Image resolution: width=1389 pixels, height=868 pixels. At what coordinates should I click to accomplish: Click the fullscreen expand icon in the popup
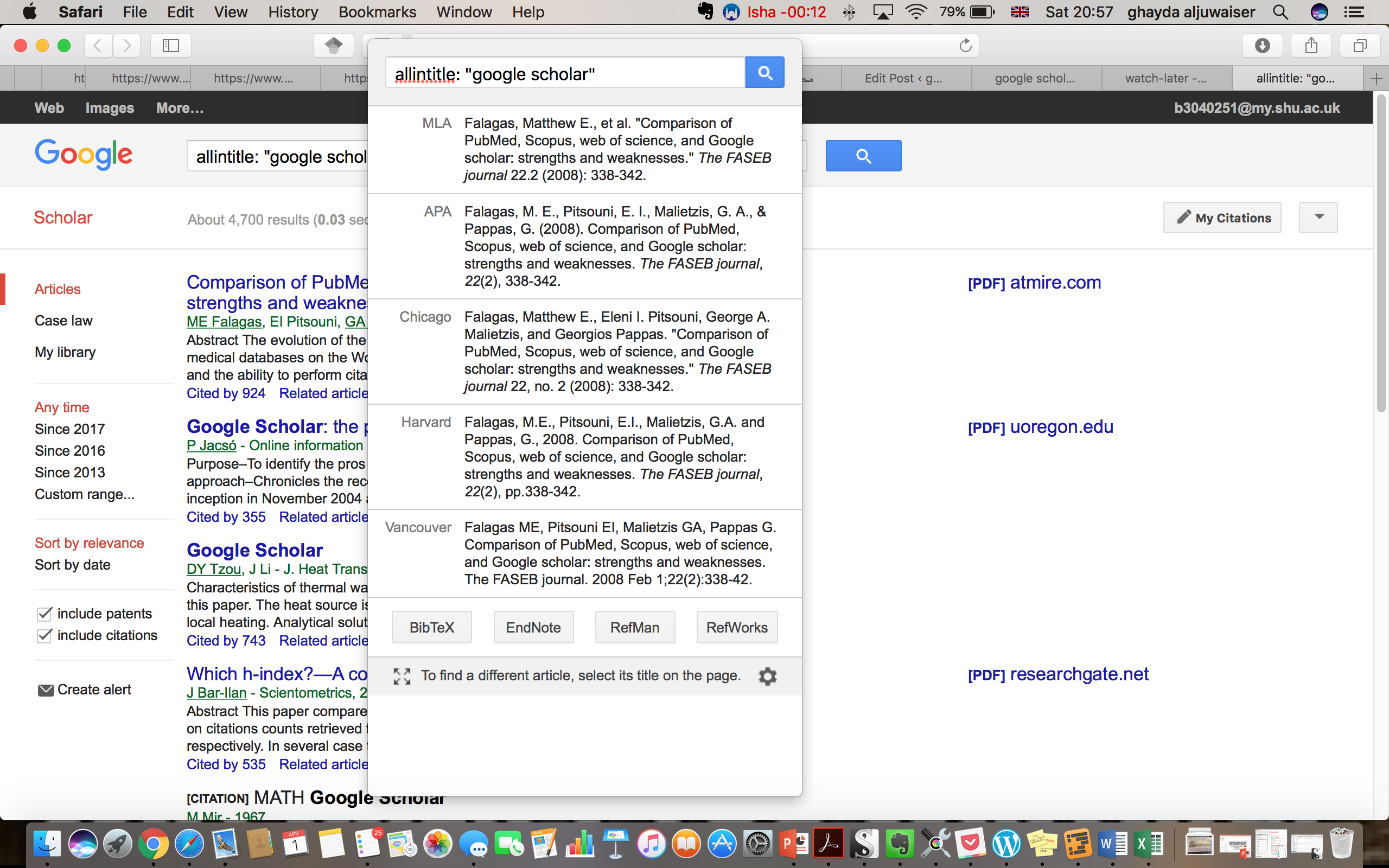click(x=402, y=676)
